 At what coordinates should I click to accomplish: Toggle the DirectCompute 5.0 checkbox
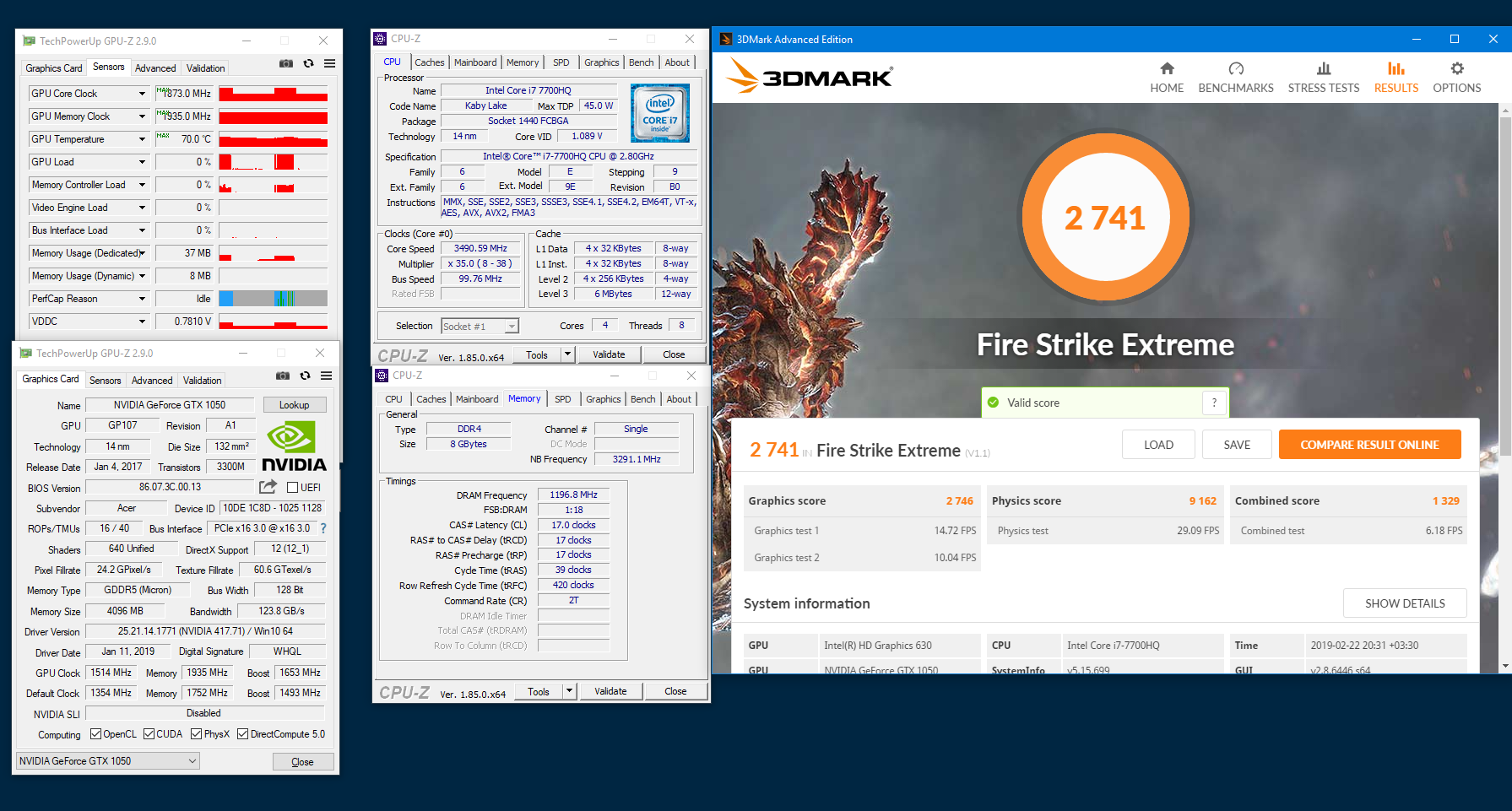(242, 733)
